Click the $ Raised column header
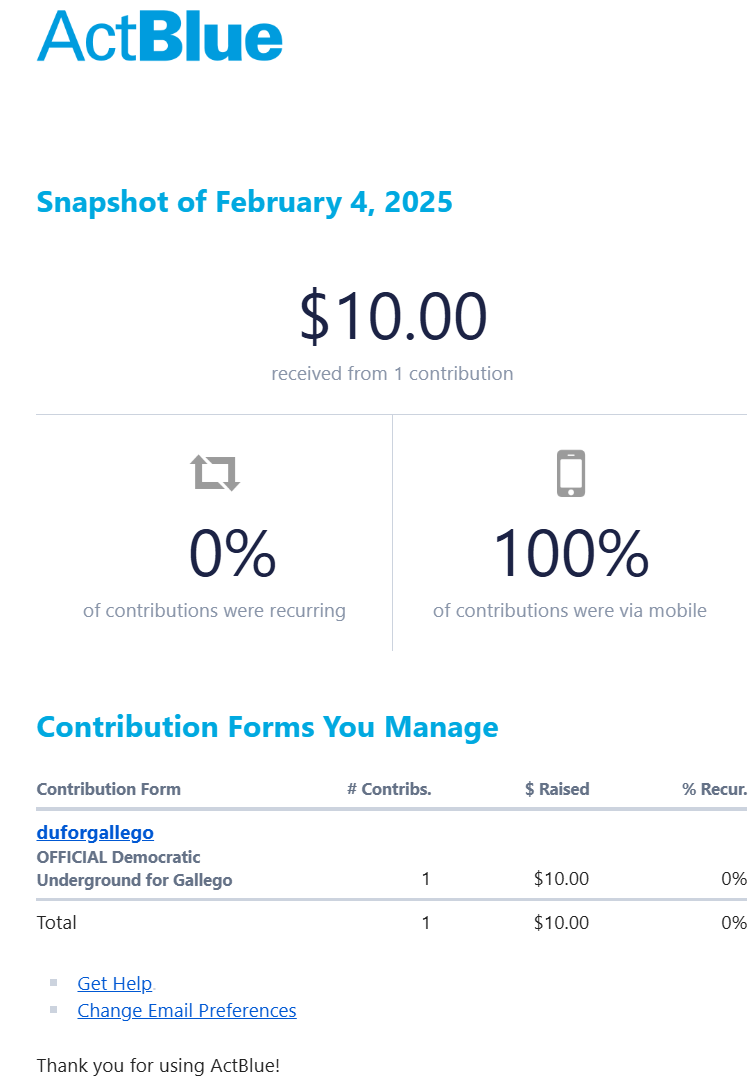 557,789
